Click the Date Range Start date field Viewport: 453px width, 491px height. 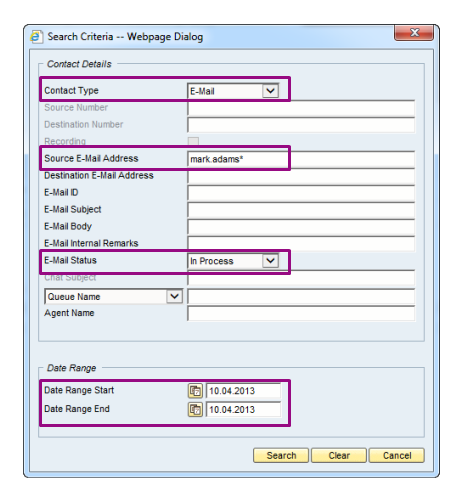point(243,391)
